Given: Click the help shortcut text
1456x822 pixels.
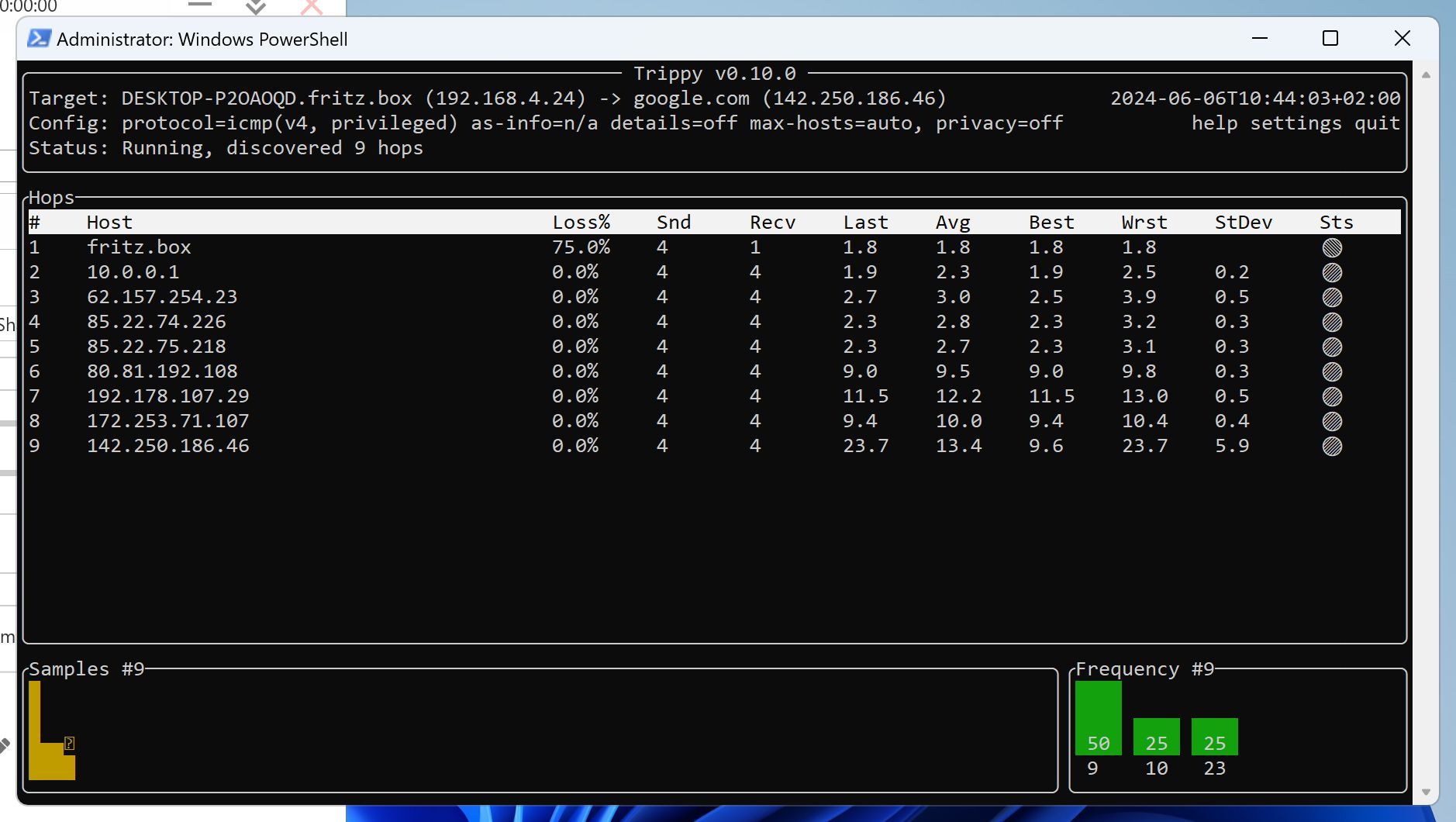Looking at the screenshot, I should 1215,123.
